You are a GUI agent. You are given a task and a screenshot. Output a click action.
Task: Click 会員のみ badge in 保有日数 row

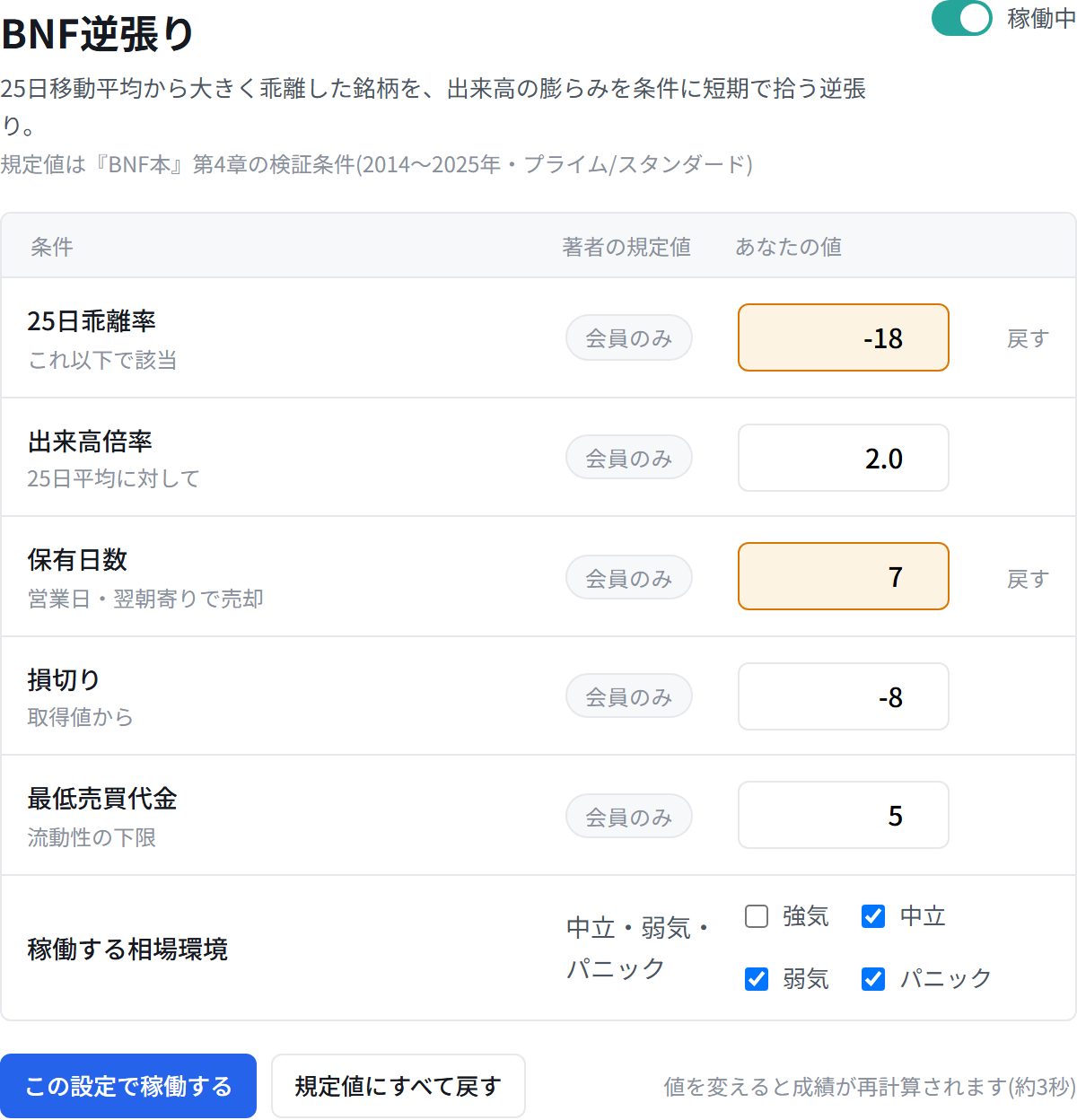[629, 579]
